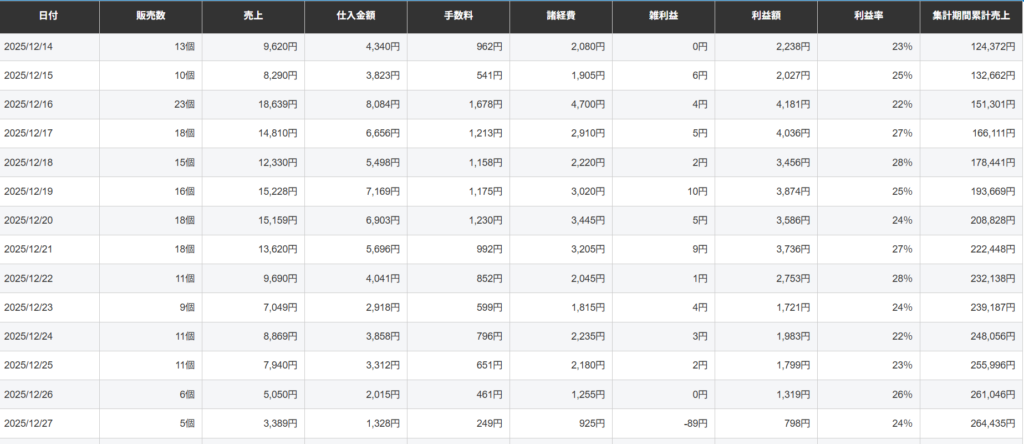The width and height of the screenshot is (1024, 444).
Task: Select the 利益額 column header
Action: tap(765, 17)
